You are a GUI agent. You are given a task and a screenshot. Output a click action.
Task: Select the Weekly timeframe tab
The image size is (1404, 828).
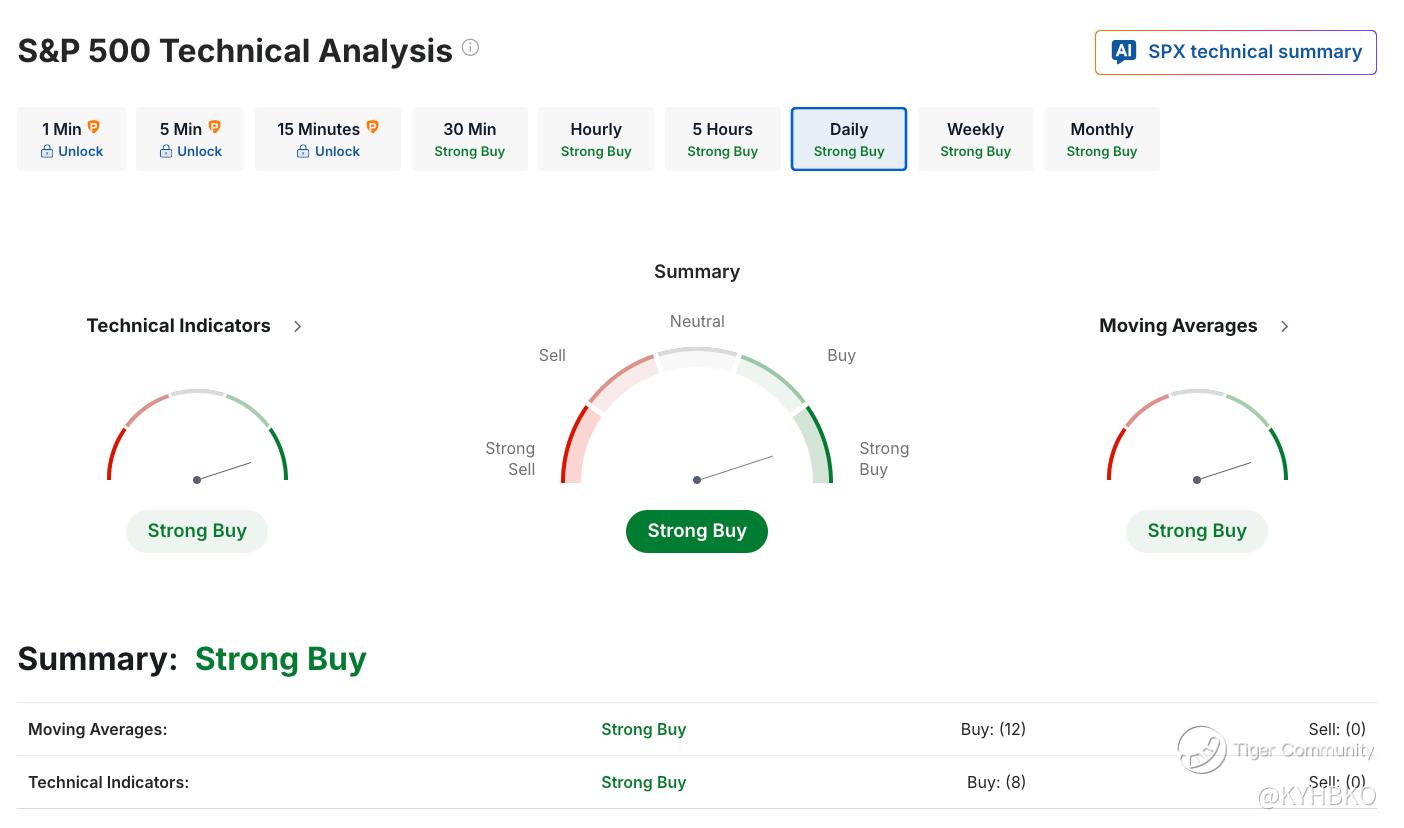tap(976, 139)
